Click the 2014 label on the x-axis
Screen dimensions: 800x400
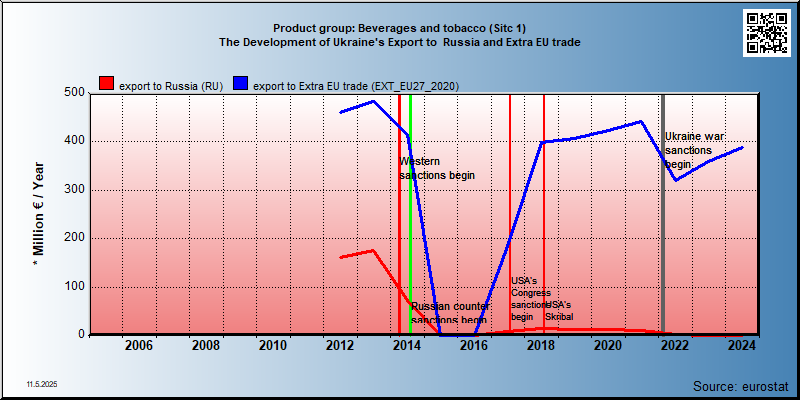(x=407, y=346)
